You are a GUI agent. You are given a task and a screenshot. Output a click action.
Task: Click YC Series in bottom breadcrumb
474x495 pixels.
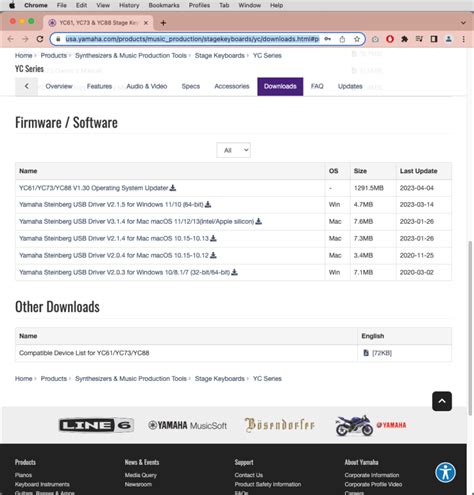(267, 378)
